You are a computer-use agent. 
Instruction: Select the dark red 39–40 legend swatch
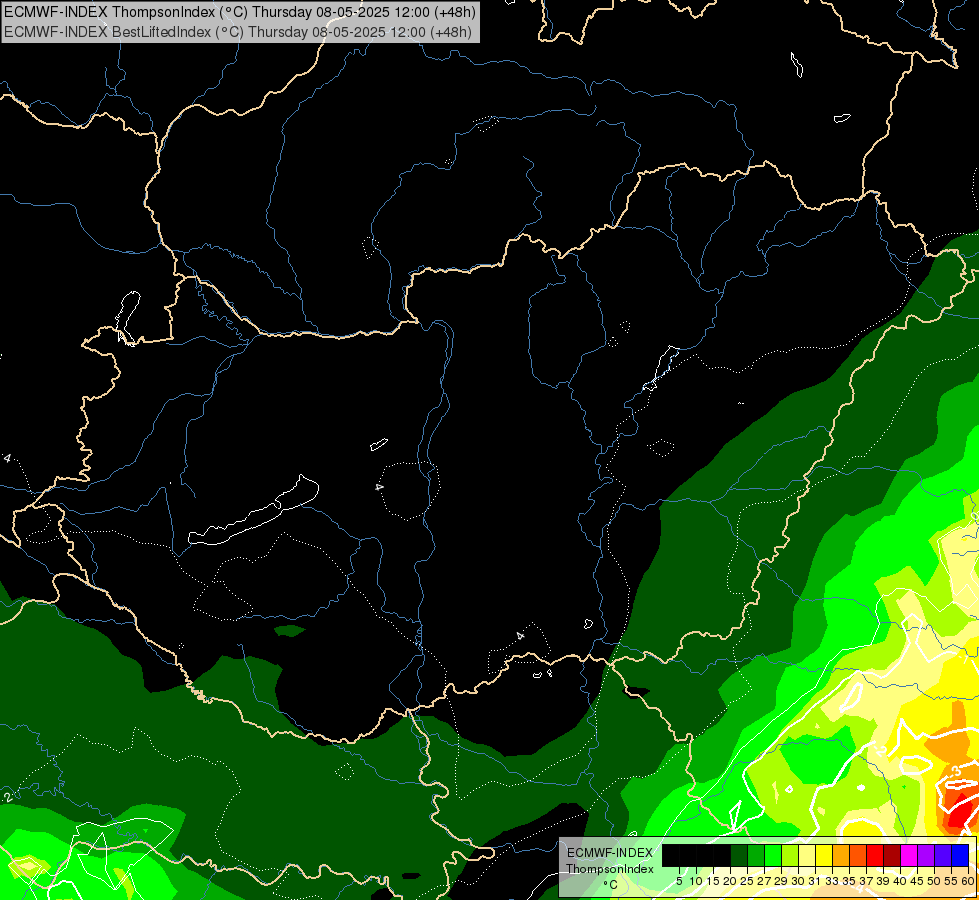pyautogui.click(x=892, y=855)
